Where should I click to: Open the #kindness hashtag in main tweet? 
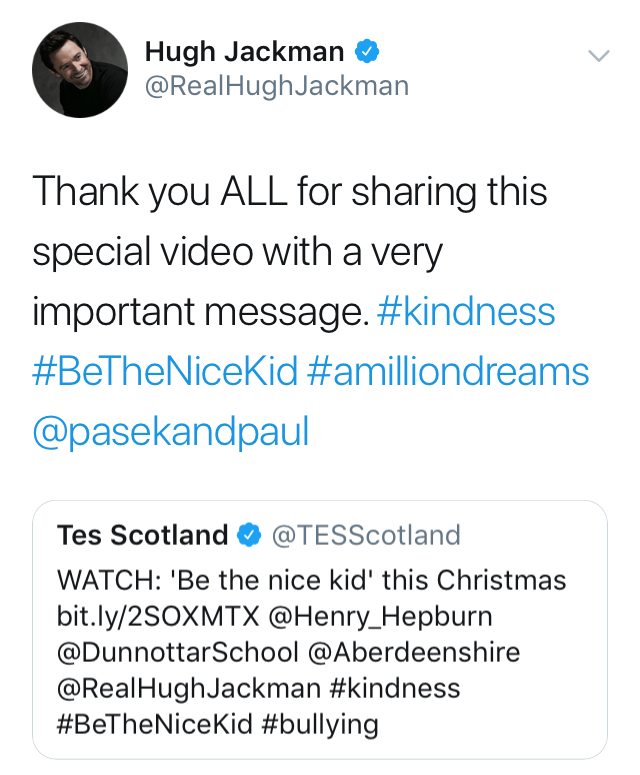point(467,312)
